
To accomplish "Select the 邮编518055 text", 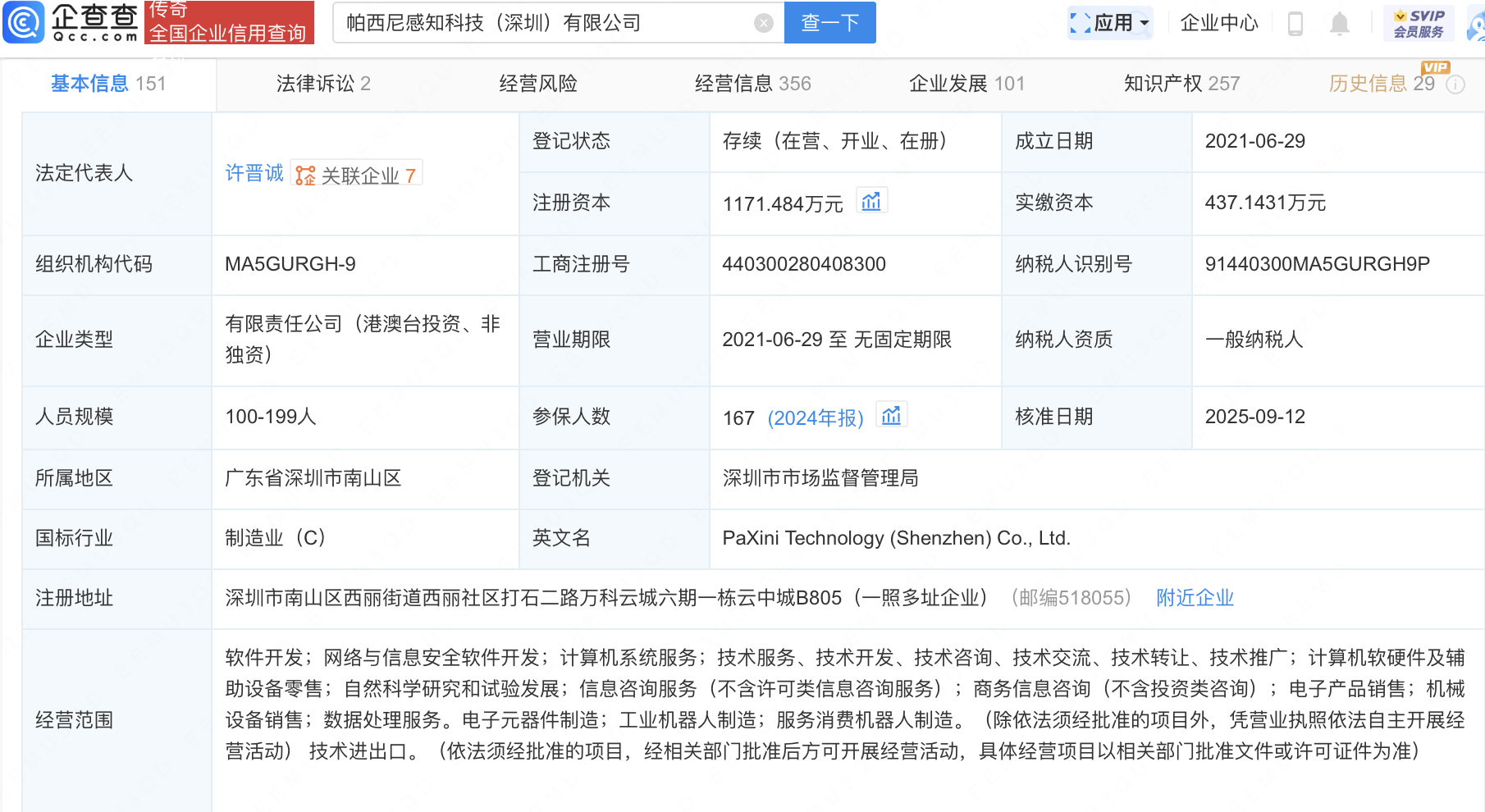I will coord(1071,598).
